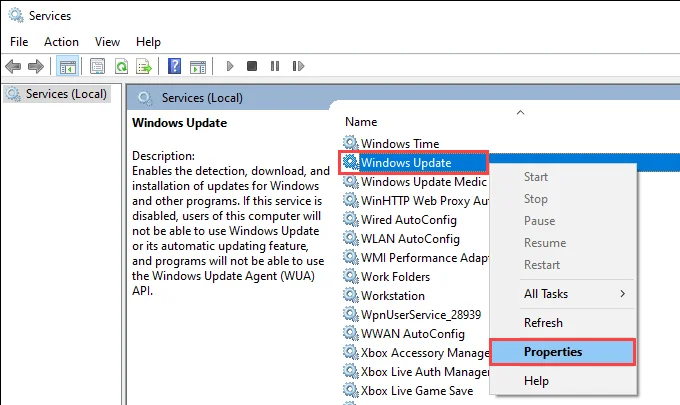Select the Windows Time service
This screenshot has height=405, width=680.
click(x=400, y=143)
